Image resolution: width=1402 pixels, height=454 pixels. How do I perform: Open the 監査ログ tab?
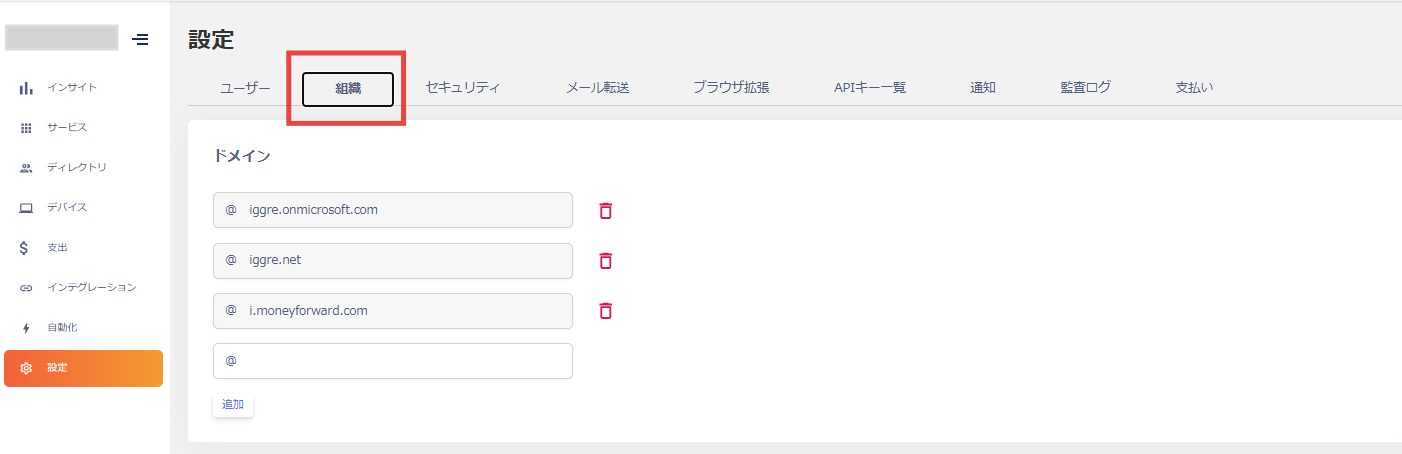point(1085,88)
